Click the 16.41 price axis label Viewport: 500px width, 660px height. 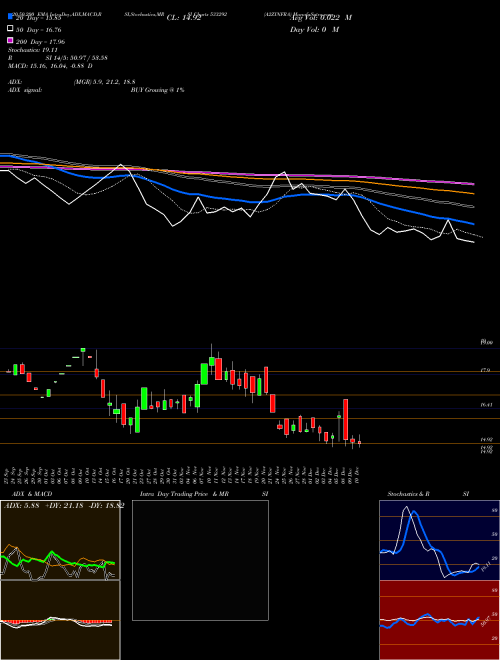486,405
